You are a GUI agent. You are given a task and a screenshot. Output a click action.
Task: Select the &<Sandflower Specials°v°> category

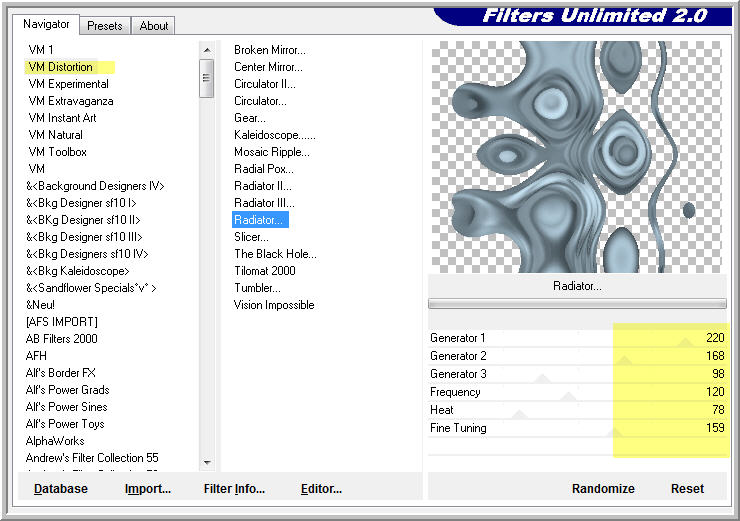91,287
